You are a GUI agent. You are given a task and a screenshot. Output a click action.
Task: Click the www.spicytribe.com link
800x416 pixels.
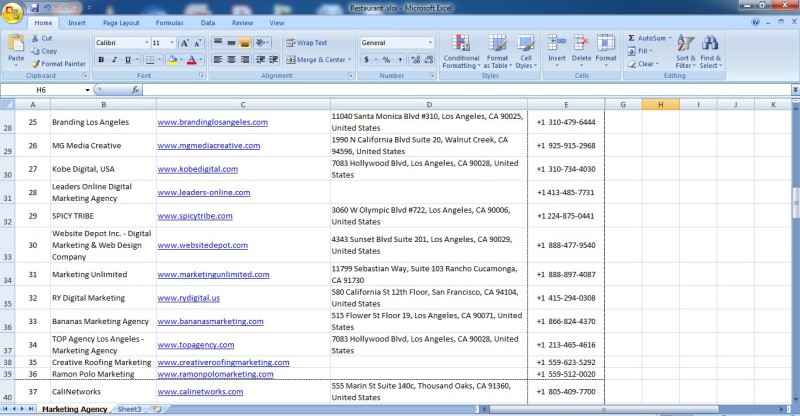(x=194, y=216)
